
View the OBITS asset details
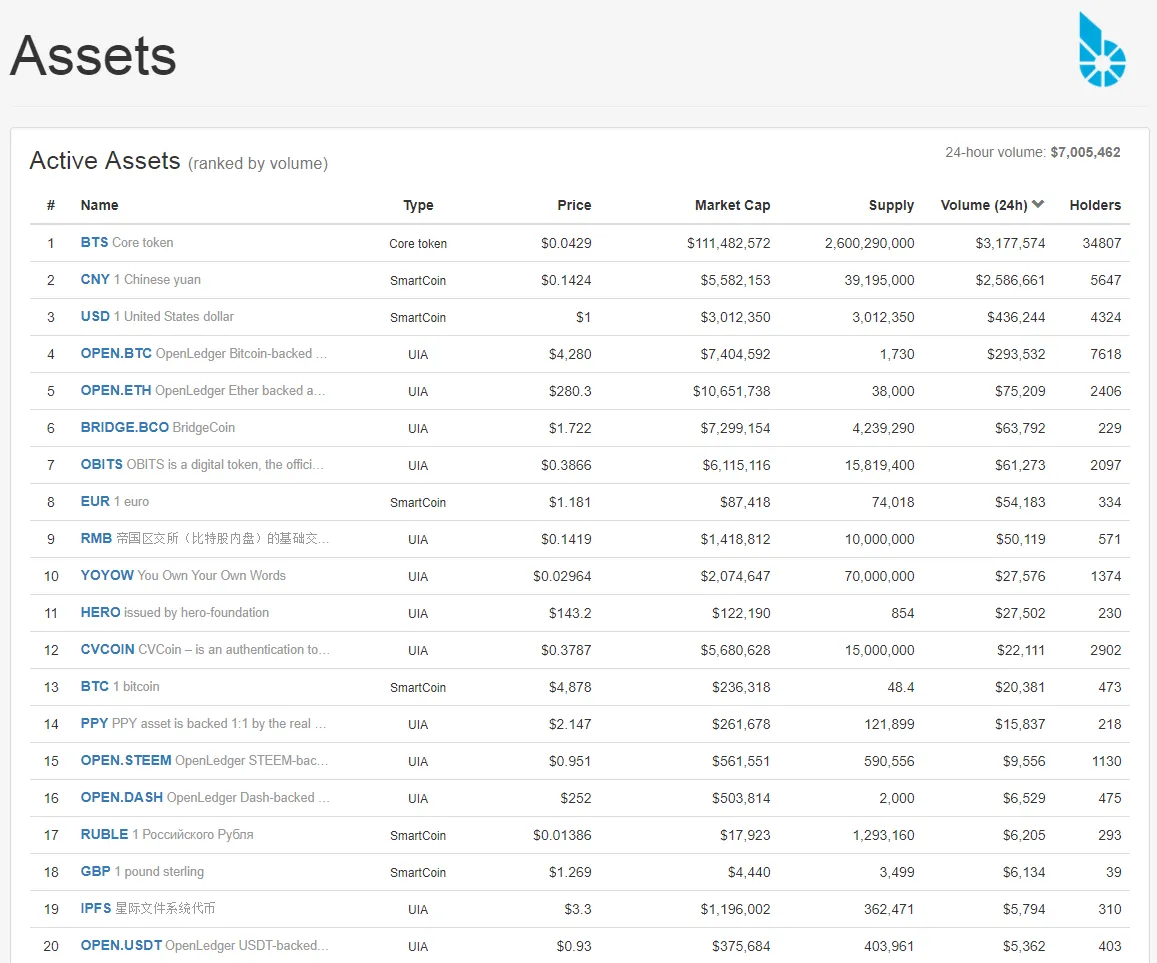click(x=102, y=464)
